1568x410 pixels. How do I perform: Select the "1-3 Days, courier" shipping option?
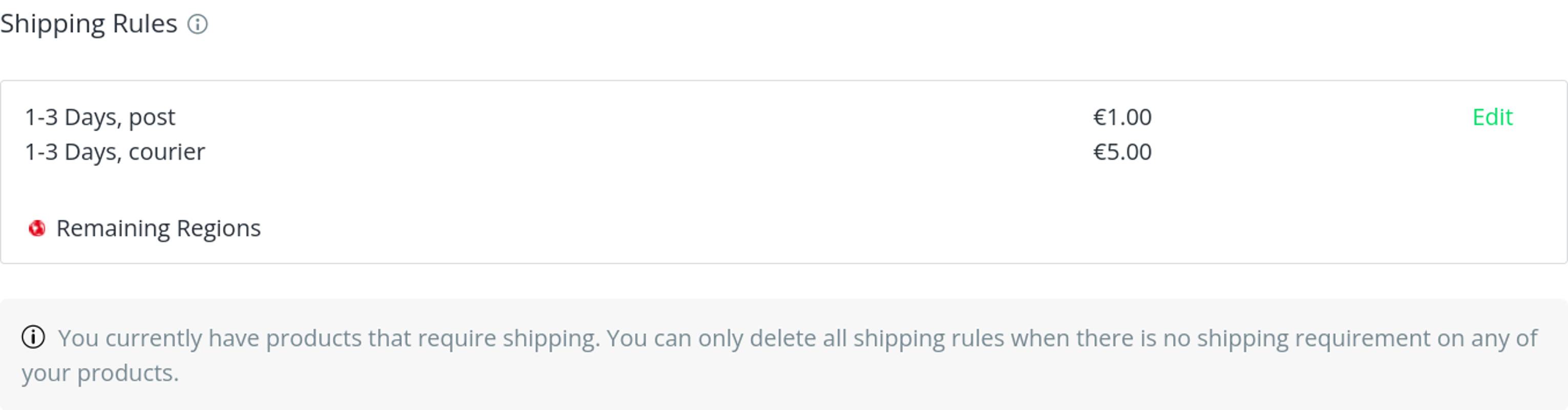click(114, 152)
